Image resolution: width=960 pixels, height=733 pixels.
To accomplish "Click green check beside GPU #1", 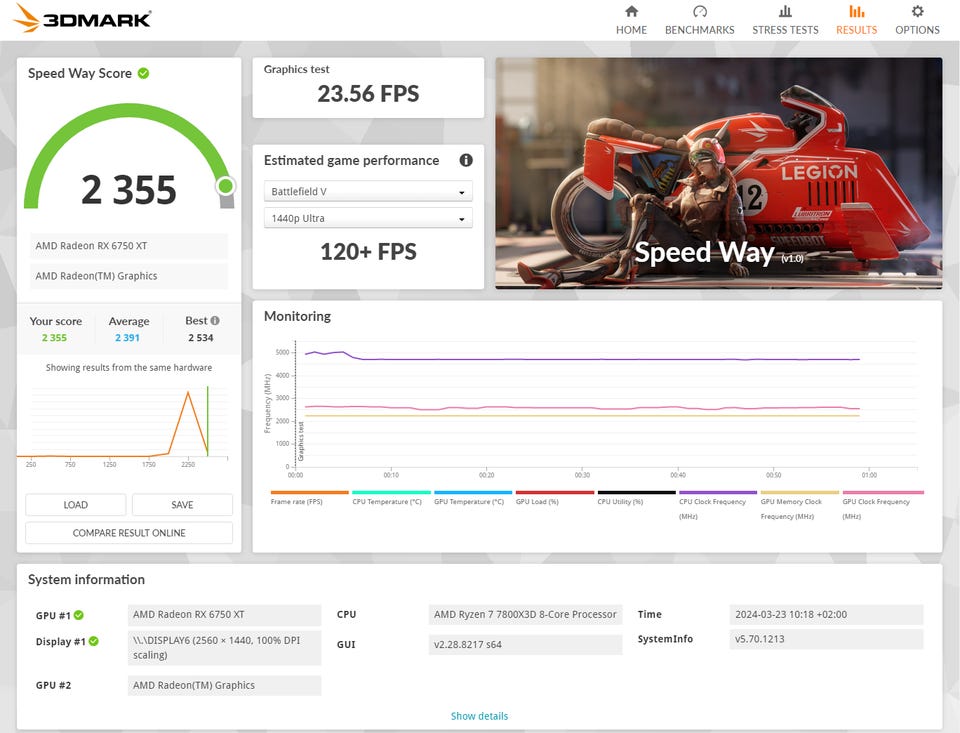I will 79,615.
